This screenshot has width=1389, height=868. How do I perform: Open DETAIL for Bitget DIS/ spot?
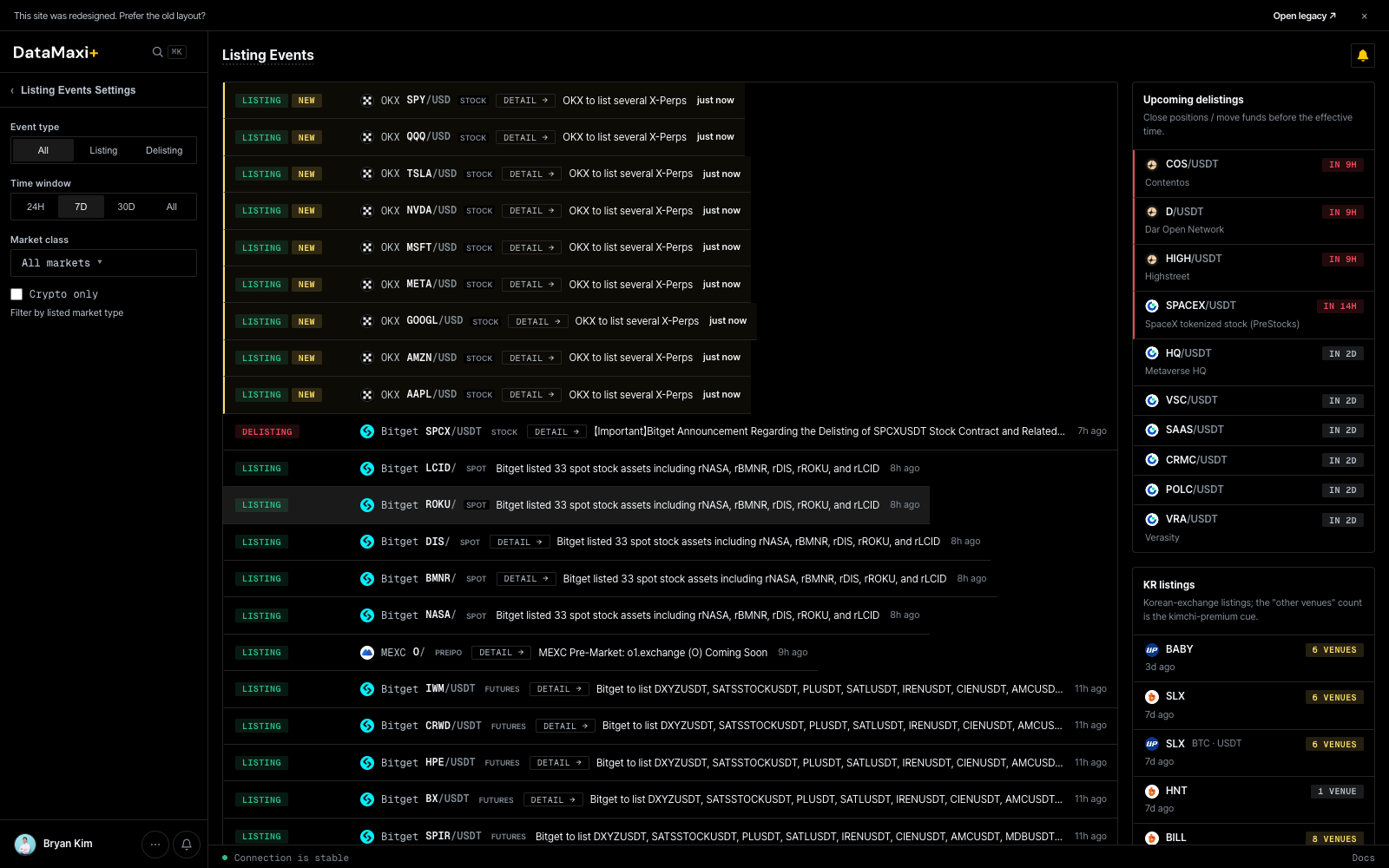click(519, 542)
